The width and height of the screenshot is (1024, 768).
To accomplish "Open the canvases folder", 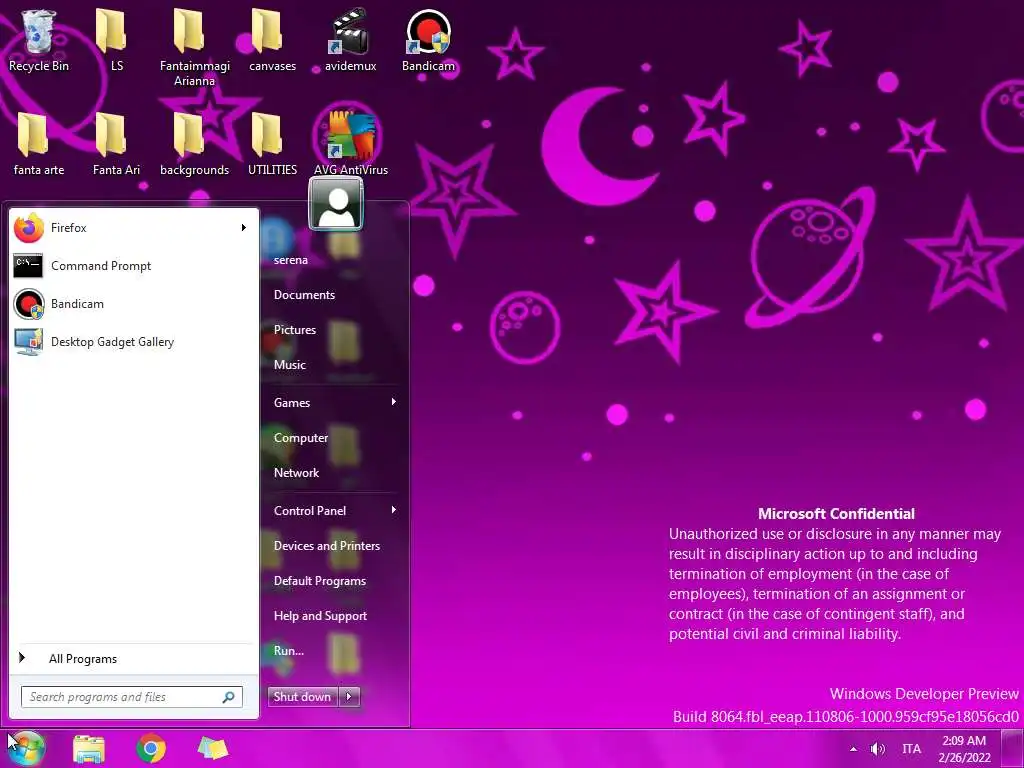I will (x=272, y=40).
